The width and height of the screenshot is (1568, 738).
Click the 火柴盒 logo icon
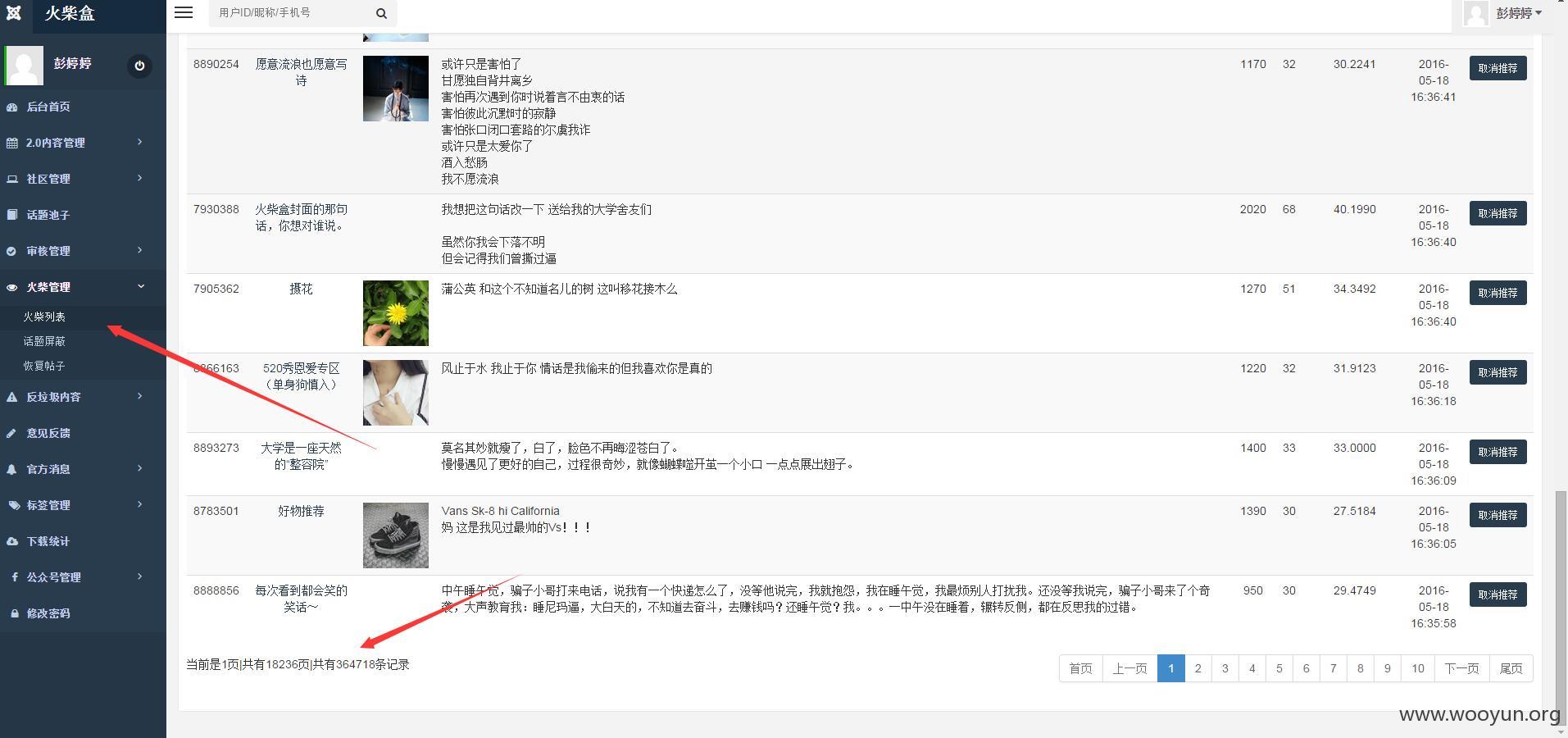14,13
